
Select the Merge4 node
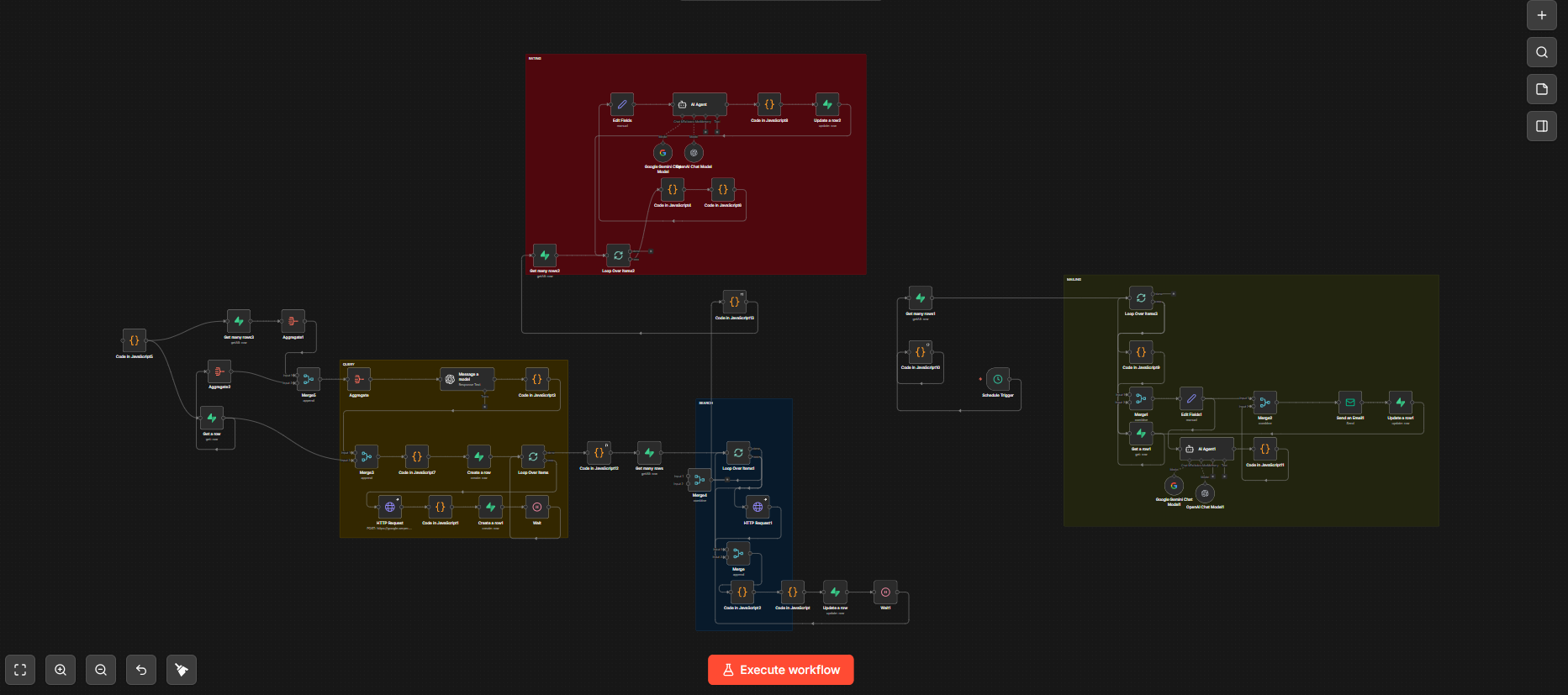tap(700, 480)
